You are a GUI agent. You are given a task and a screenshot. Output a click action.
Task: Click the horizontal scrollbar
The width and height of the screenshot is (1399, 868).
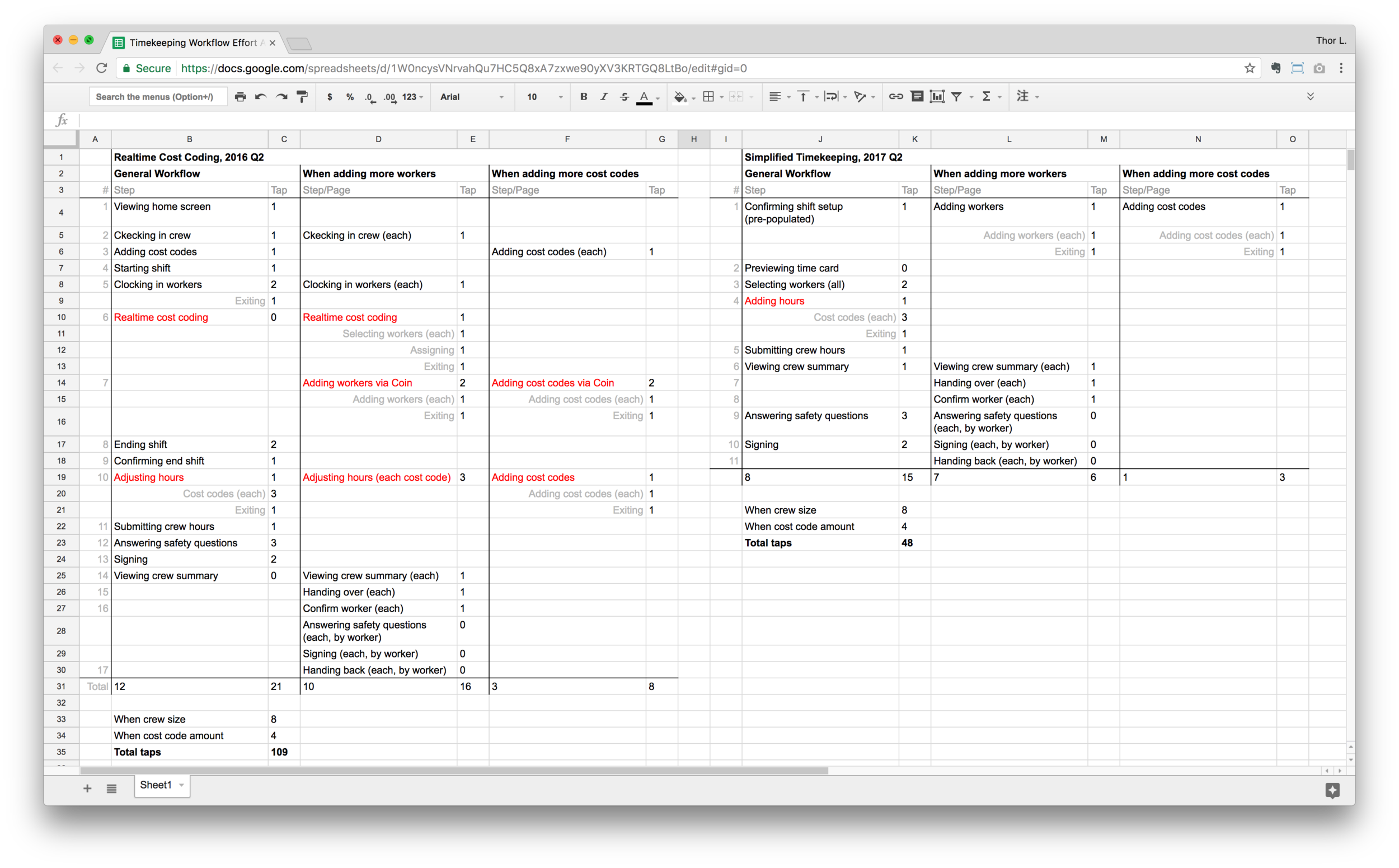(x=454, y=771)
